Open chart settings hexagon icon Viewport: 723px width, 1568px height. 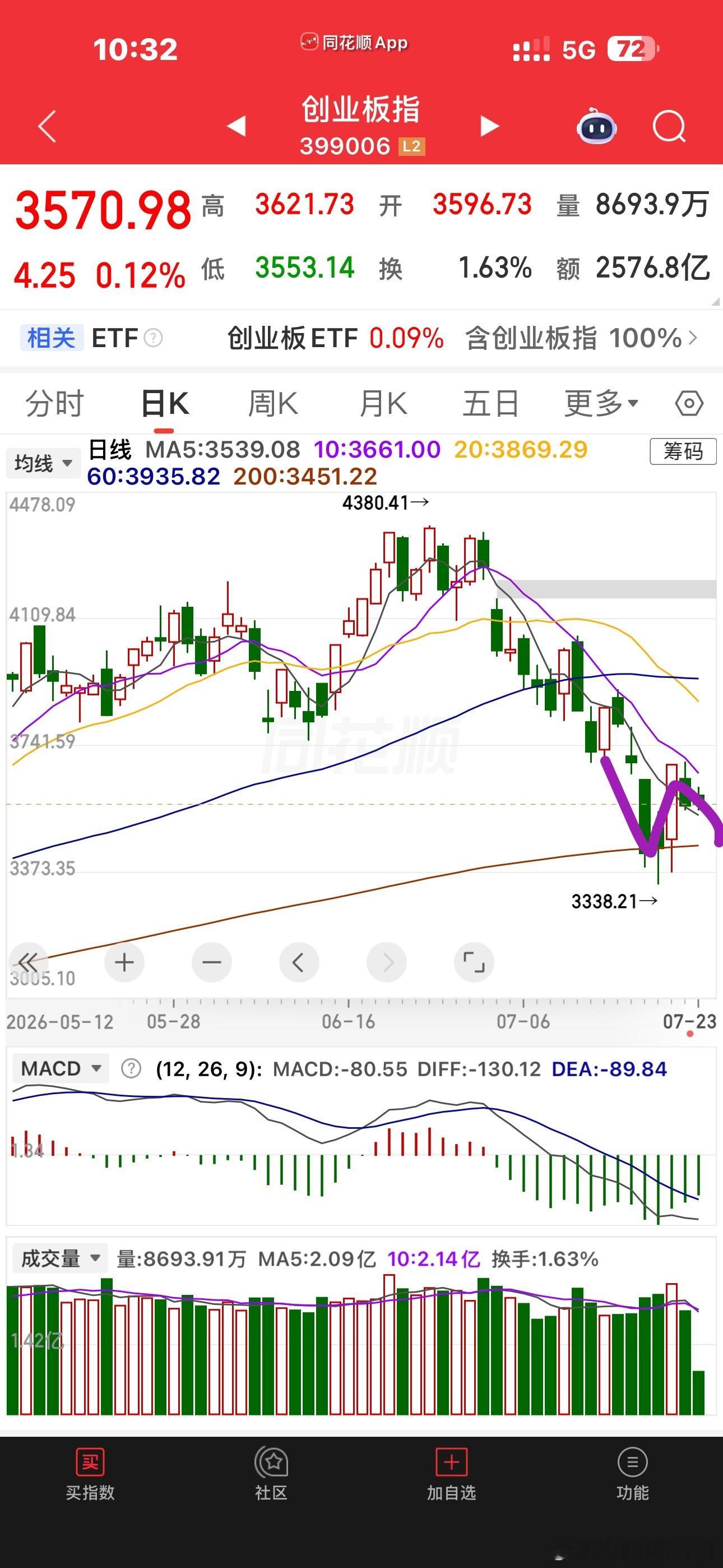tap(689, 403)
